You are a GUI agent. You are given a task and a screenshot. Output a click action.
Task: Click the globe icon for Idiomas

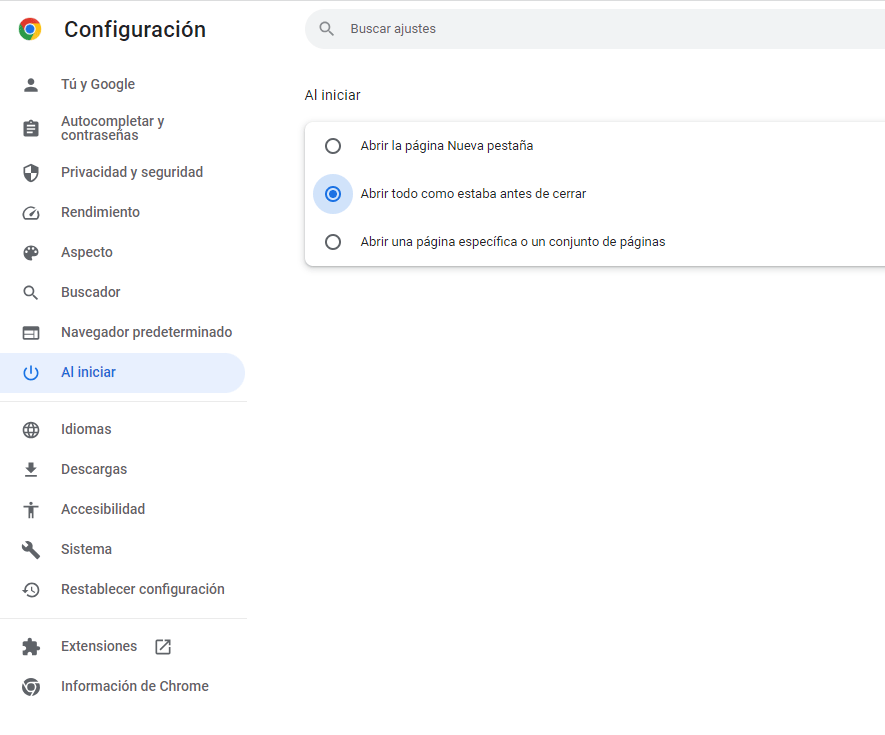[31, 430]
